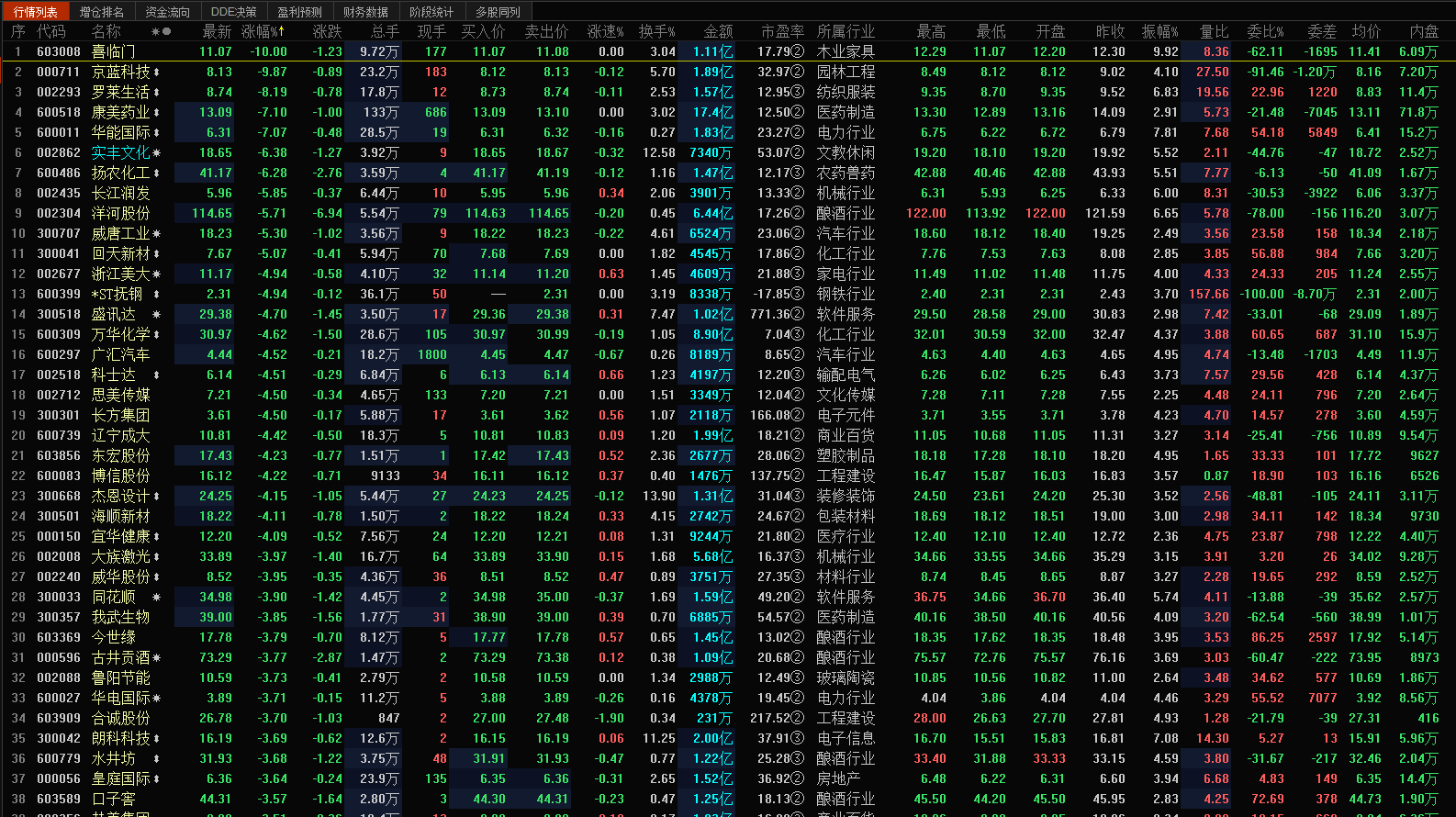Select the 我武生物 stock name
The width and height of the screenshot is (1456, 817).
click(120, 617)
